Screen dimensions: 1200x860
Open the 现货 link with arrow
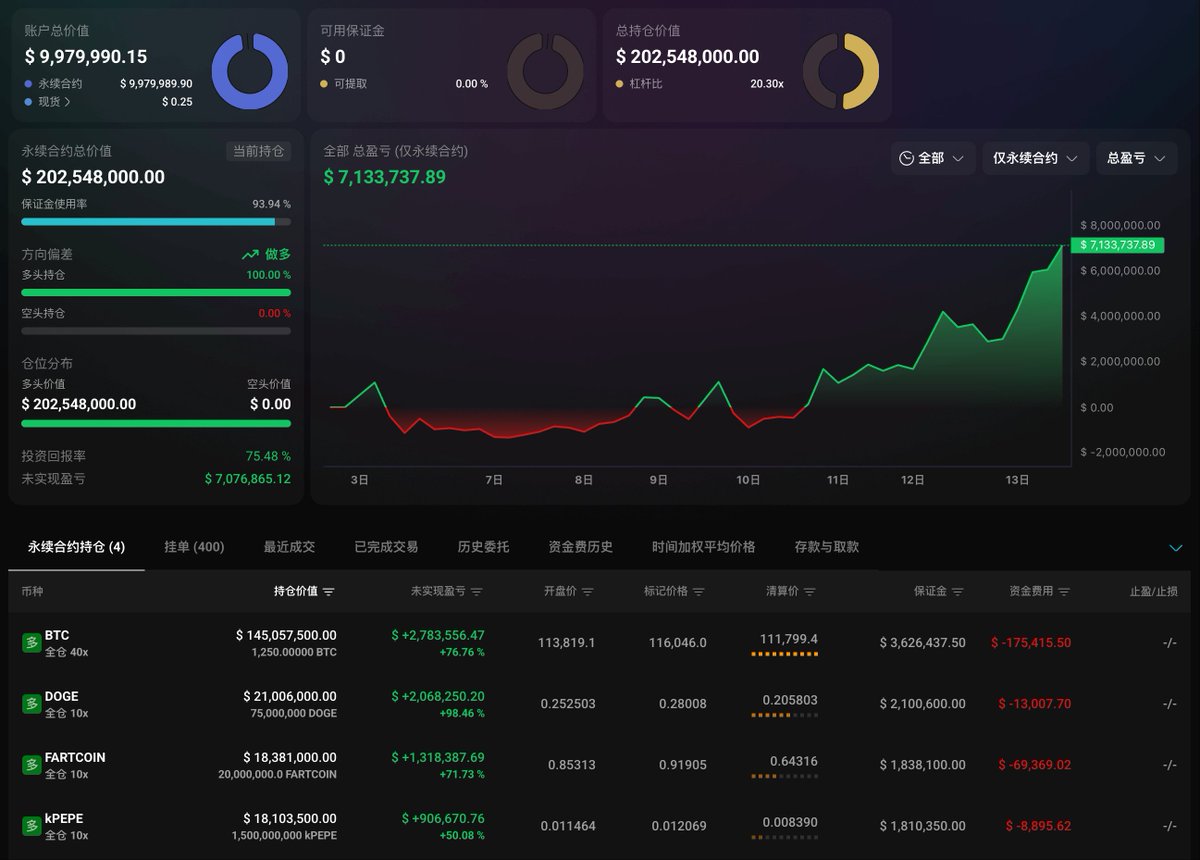tap(54, 101)
